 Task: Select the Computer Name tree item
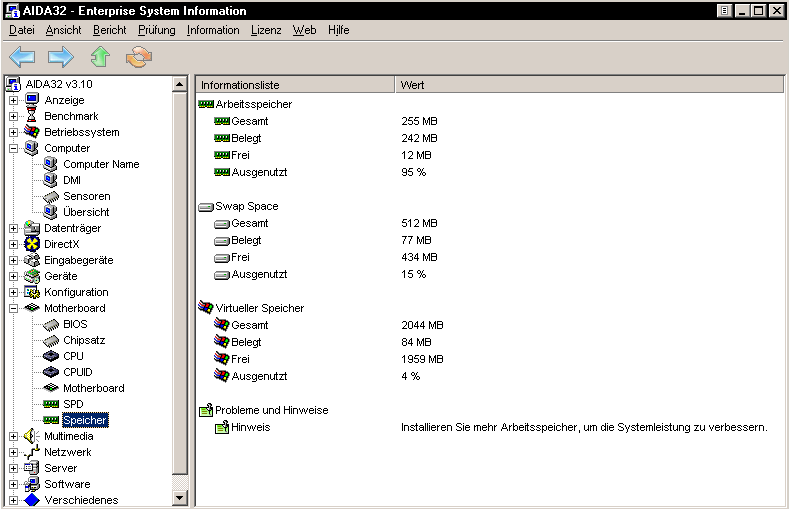coord(101,164)
